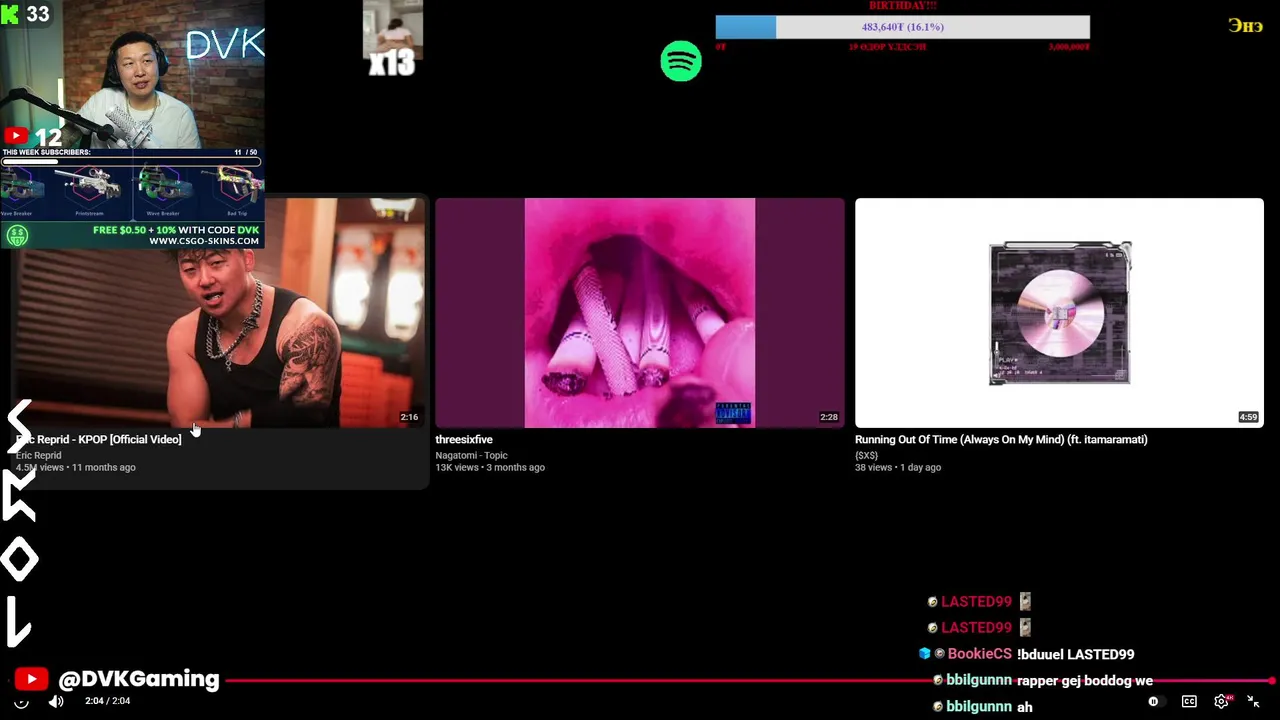Open the threesixfive video thumbnail
Image resolution: width=1280 pixels, height=720 pixels.
tap(640, 313)
